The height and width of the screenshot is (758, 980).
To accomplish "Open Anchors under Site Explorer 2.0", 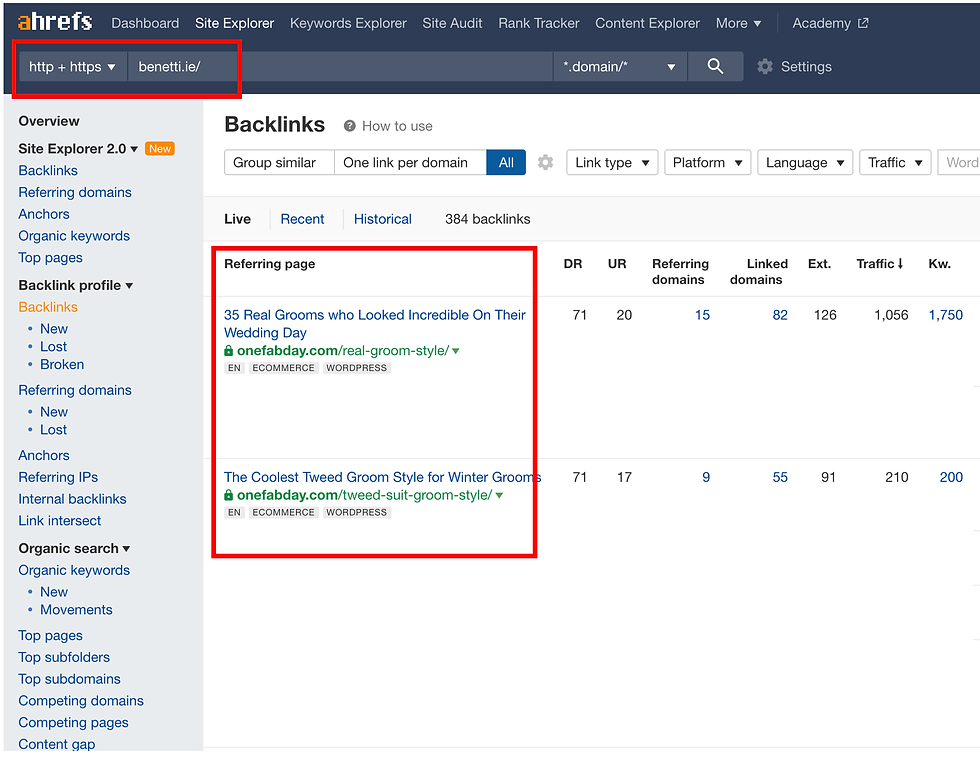I will 44,214.
